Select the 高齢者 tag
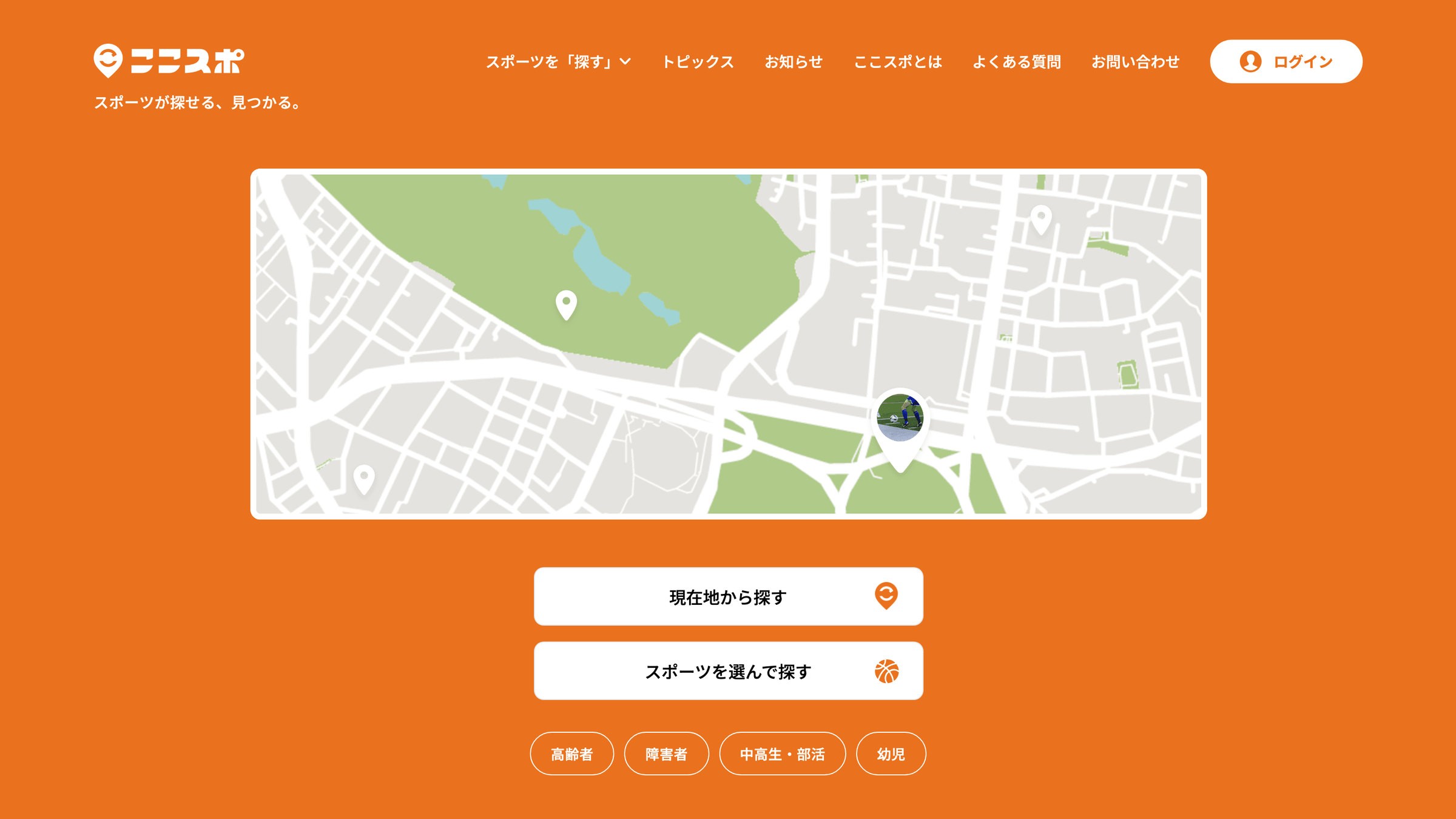The height and width of the screenshot is (819, 1456). [572, 753]
